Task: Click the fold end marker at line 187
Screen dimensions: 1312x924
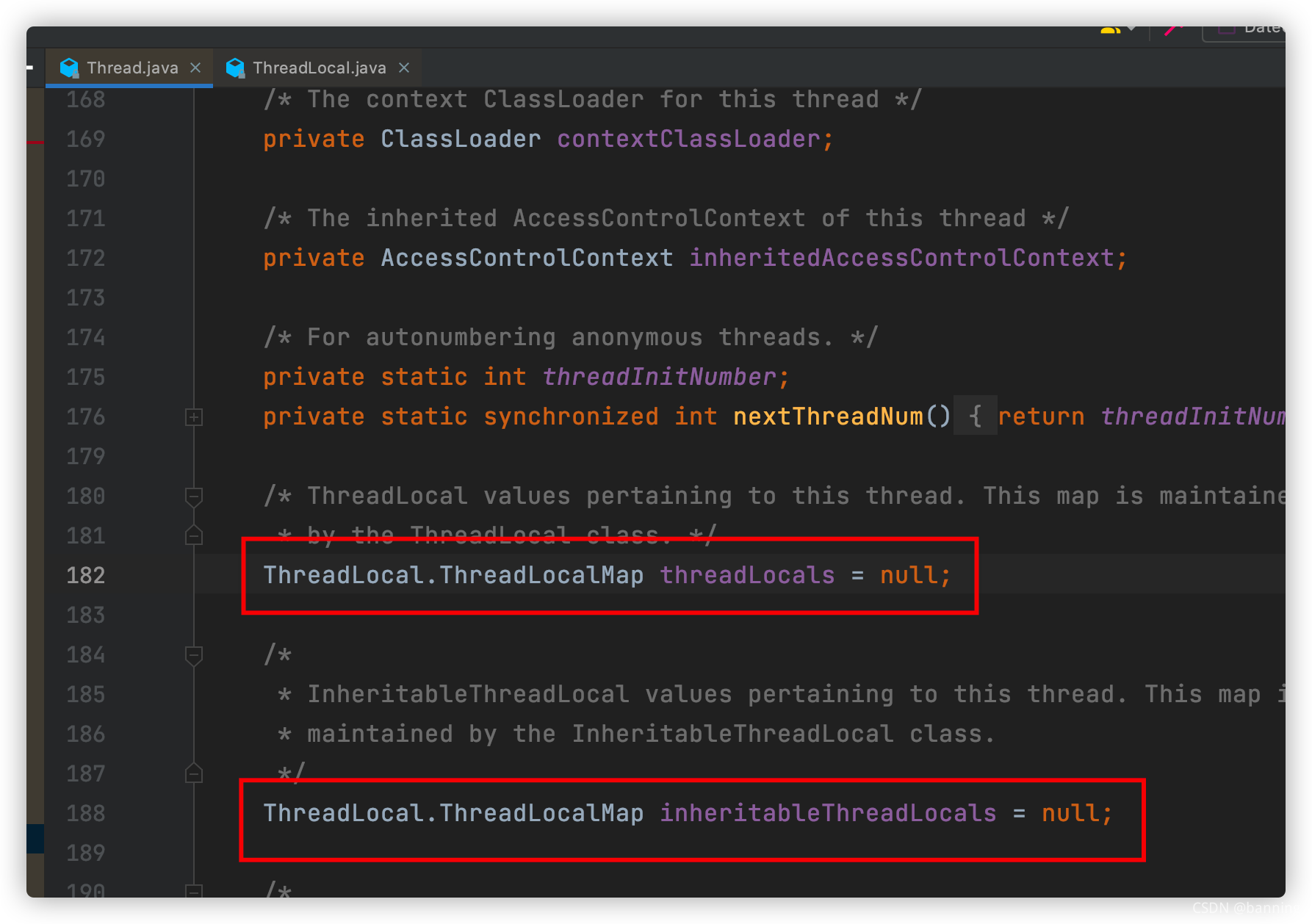Action: click(x=194, y=774)
